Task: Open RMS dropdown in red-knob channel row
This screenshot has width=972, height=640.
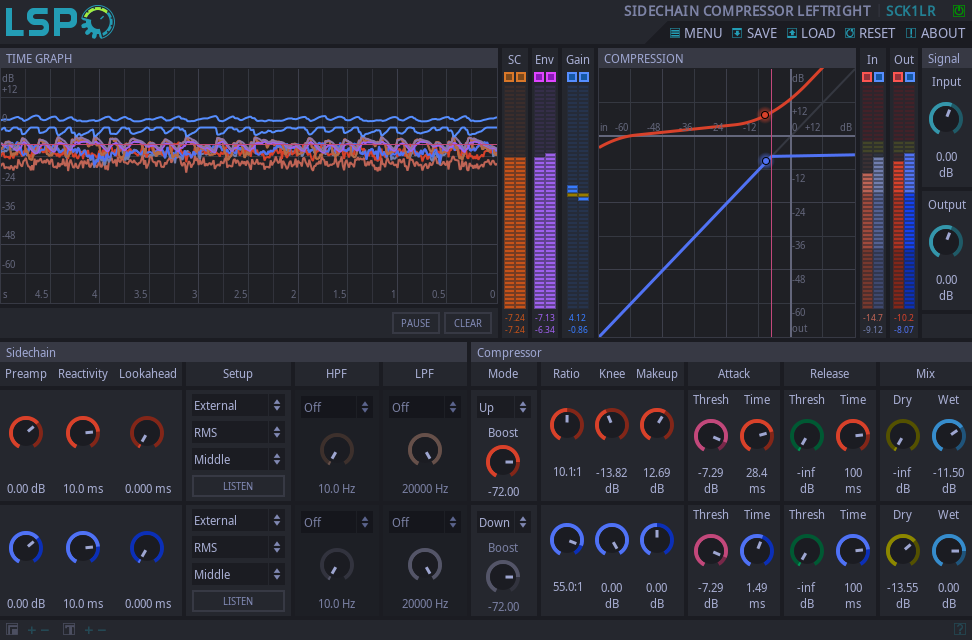Action: click(238, 432)
